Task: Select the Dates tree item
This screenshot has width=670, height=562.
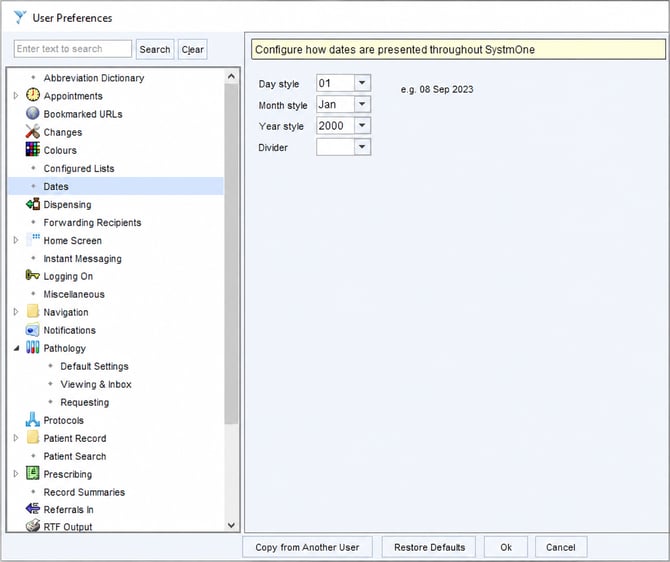Action: (x=115, y=186)
